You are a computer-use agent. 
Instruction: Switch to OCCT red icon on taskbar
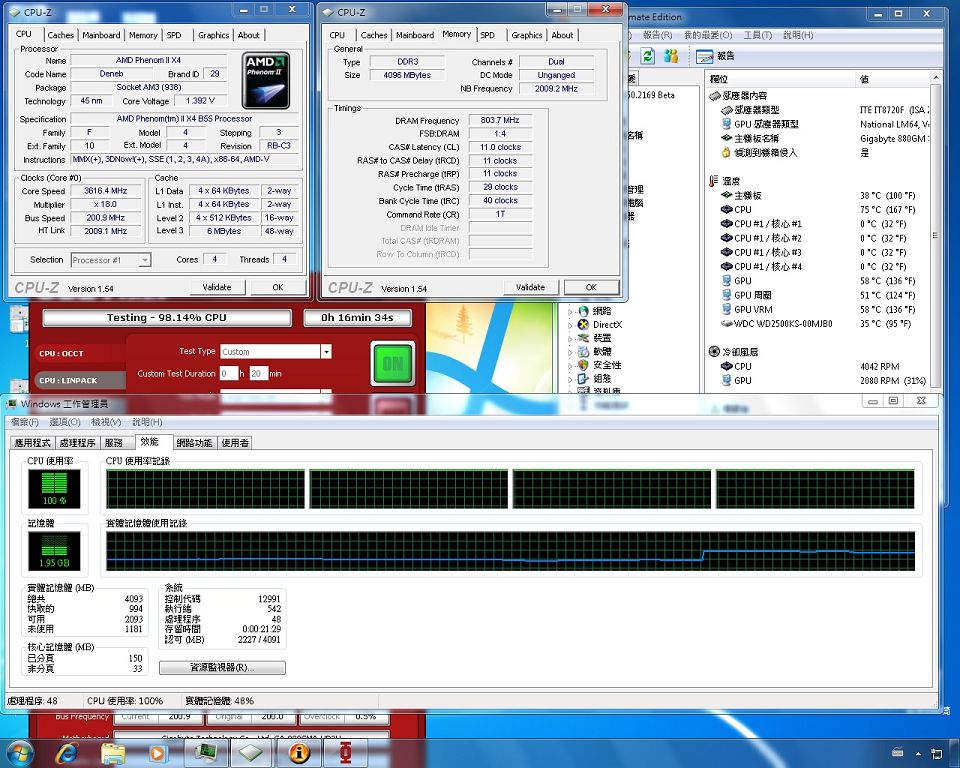click(345, 752)
